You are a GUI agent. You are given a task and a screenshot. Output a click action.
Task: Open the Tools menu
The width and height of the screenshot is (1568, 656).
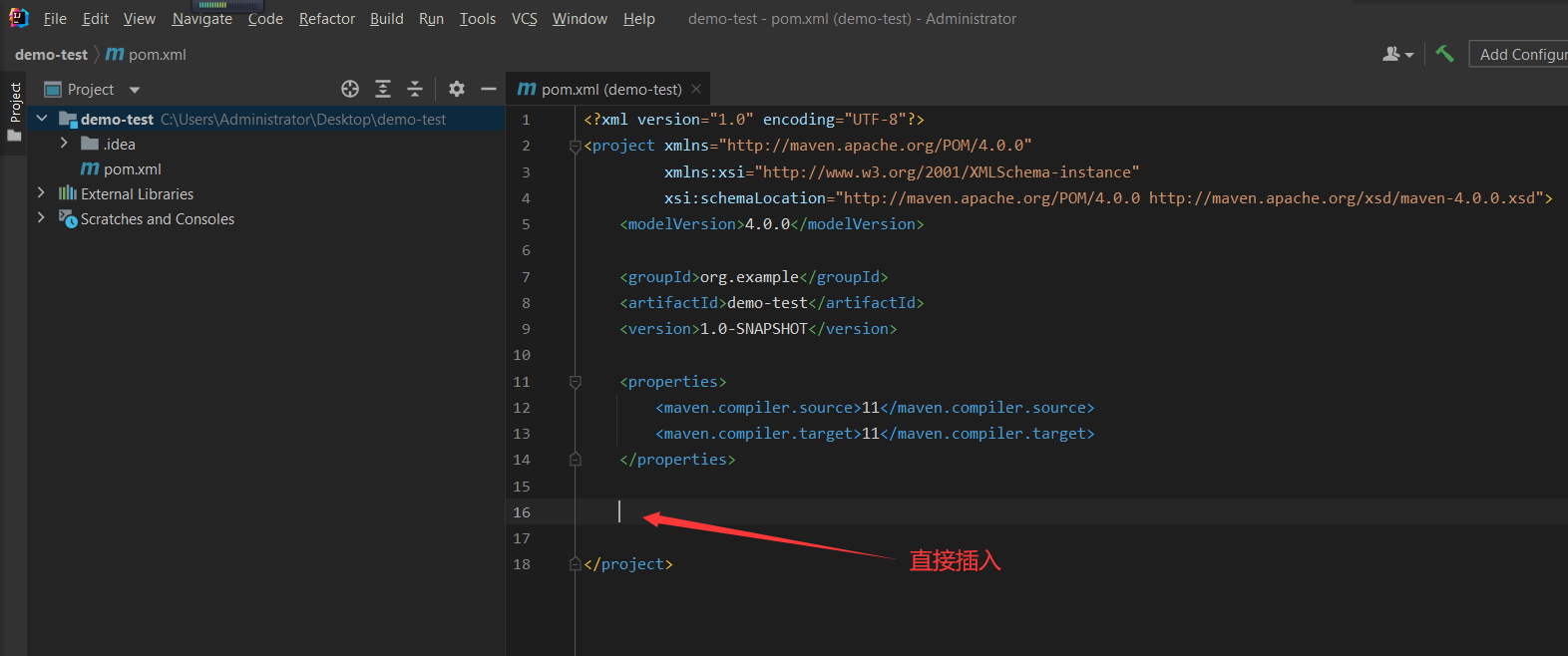[x=478, y=19]
